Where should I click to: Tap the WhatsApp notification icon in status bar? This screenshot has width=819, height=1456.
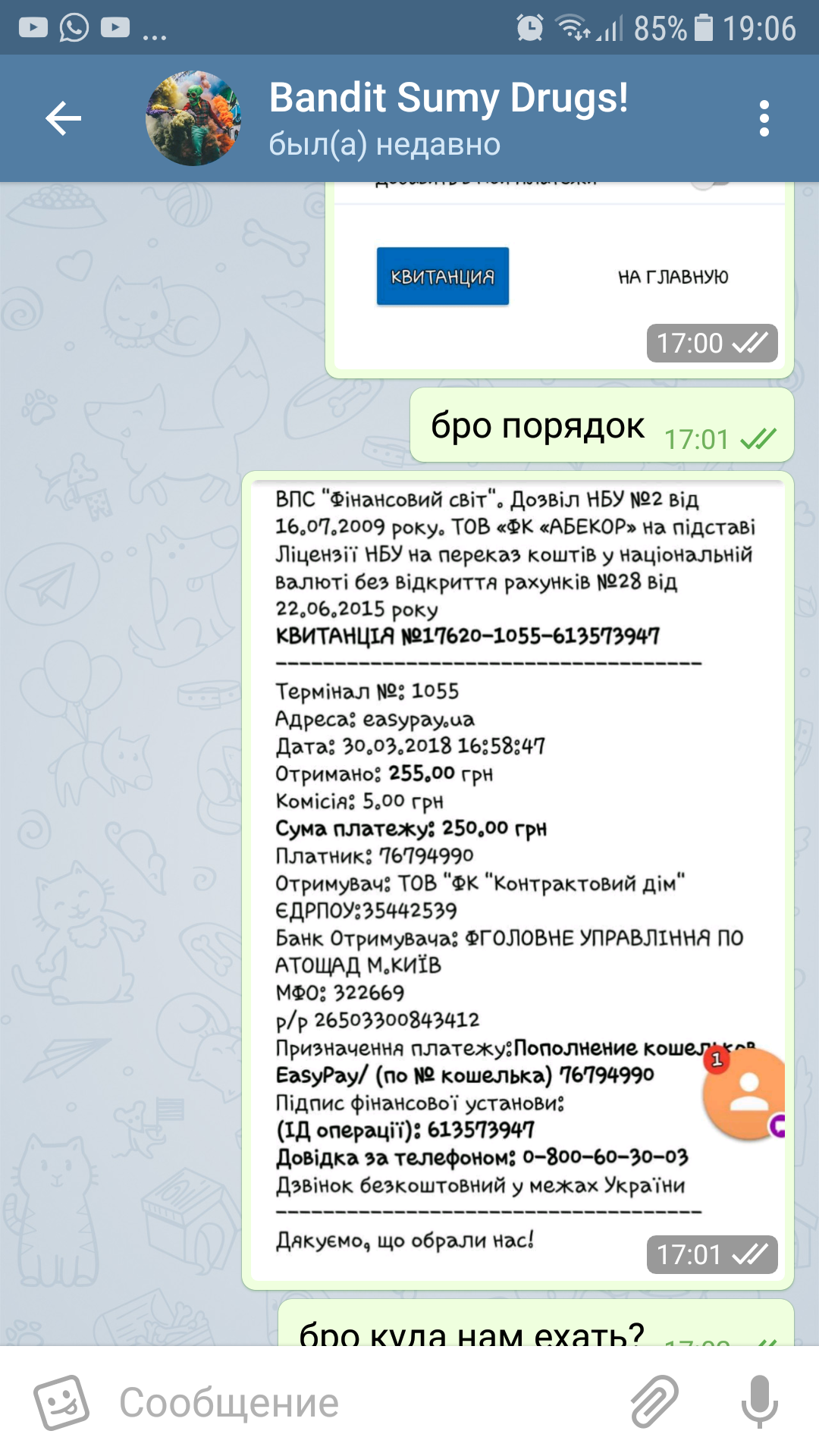pos(74,28)
